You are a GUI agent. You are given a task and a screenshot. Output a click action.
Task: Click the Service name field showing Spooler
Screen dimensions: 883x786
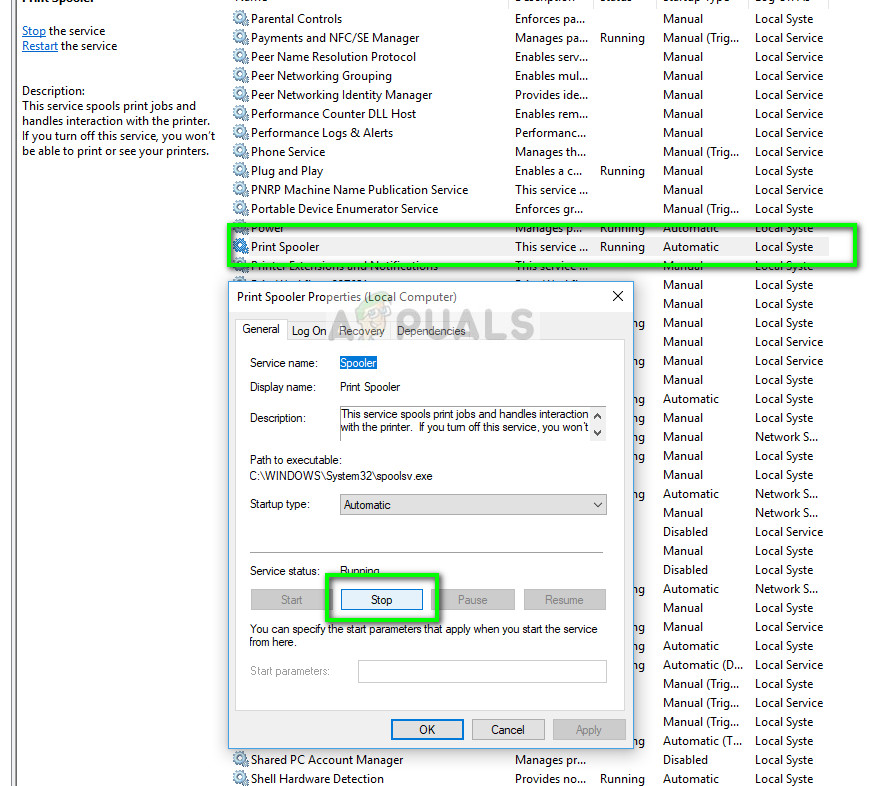pos(358,363)
